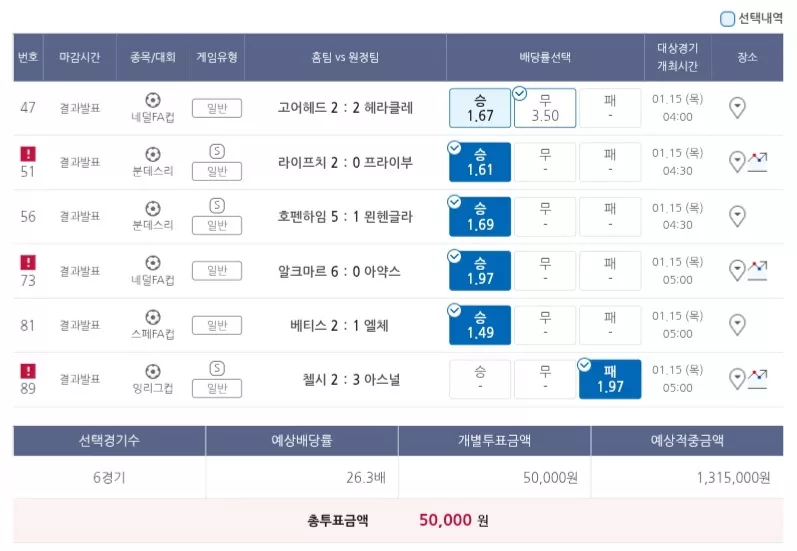The width and height of the screenshot is (797, 551).
Task: Open venue location pin for match 47
Action: coord(737,108)
